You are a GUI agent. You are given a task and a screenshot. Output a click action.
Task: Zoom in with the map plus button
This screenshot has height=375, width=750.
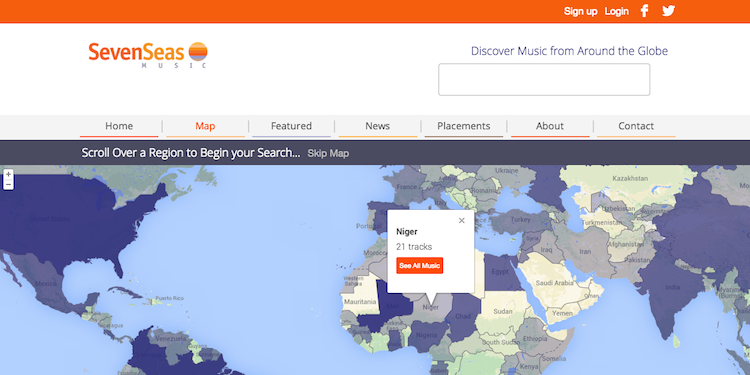coord(8,175)
